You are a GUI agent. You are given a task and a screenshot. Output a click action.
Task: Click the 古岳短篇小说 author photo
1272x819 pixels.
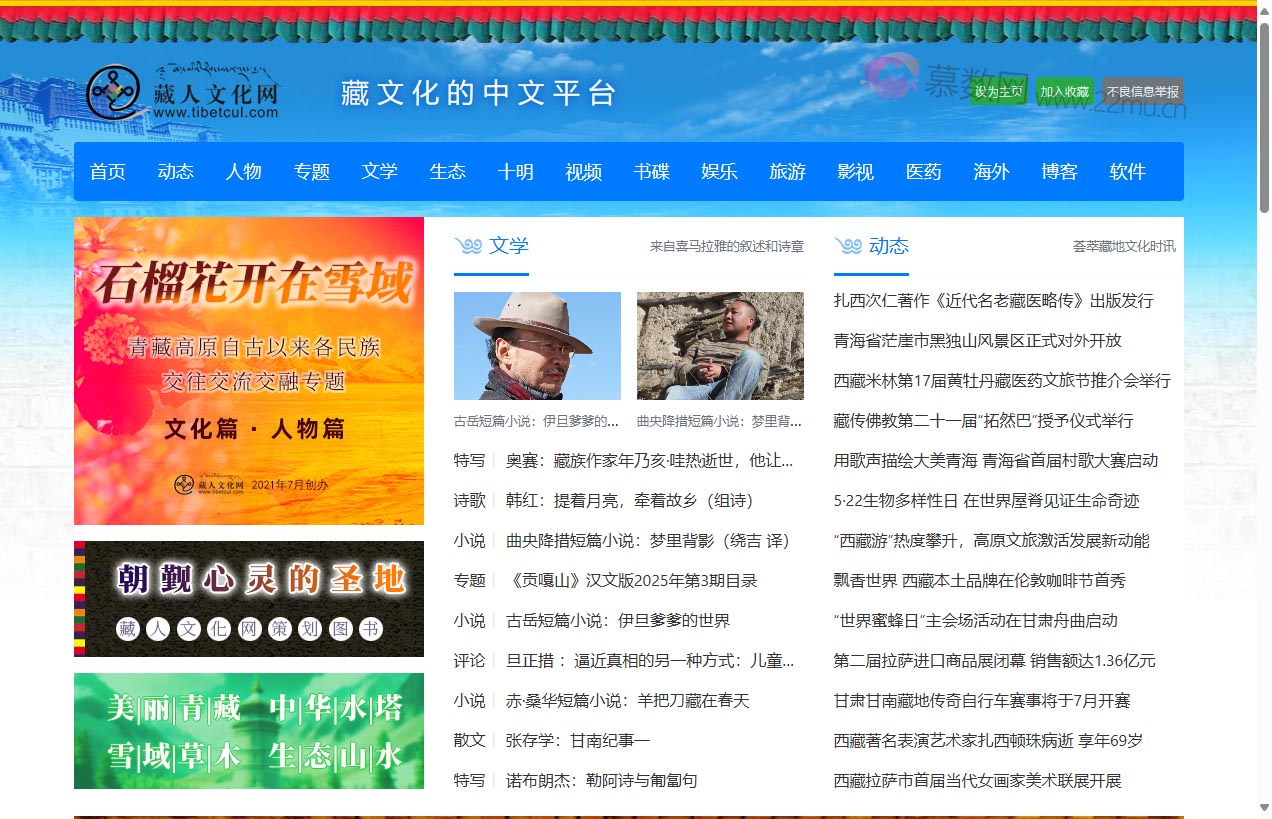[x=537, y=346]
